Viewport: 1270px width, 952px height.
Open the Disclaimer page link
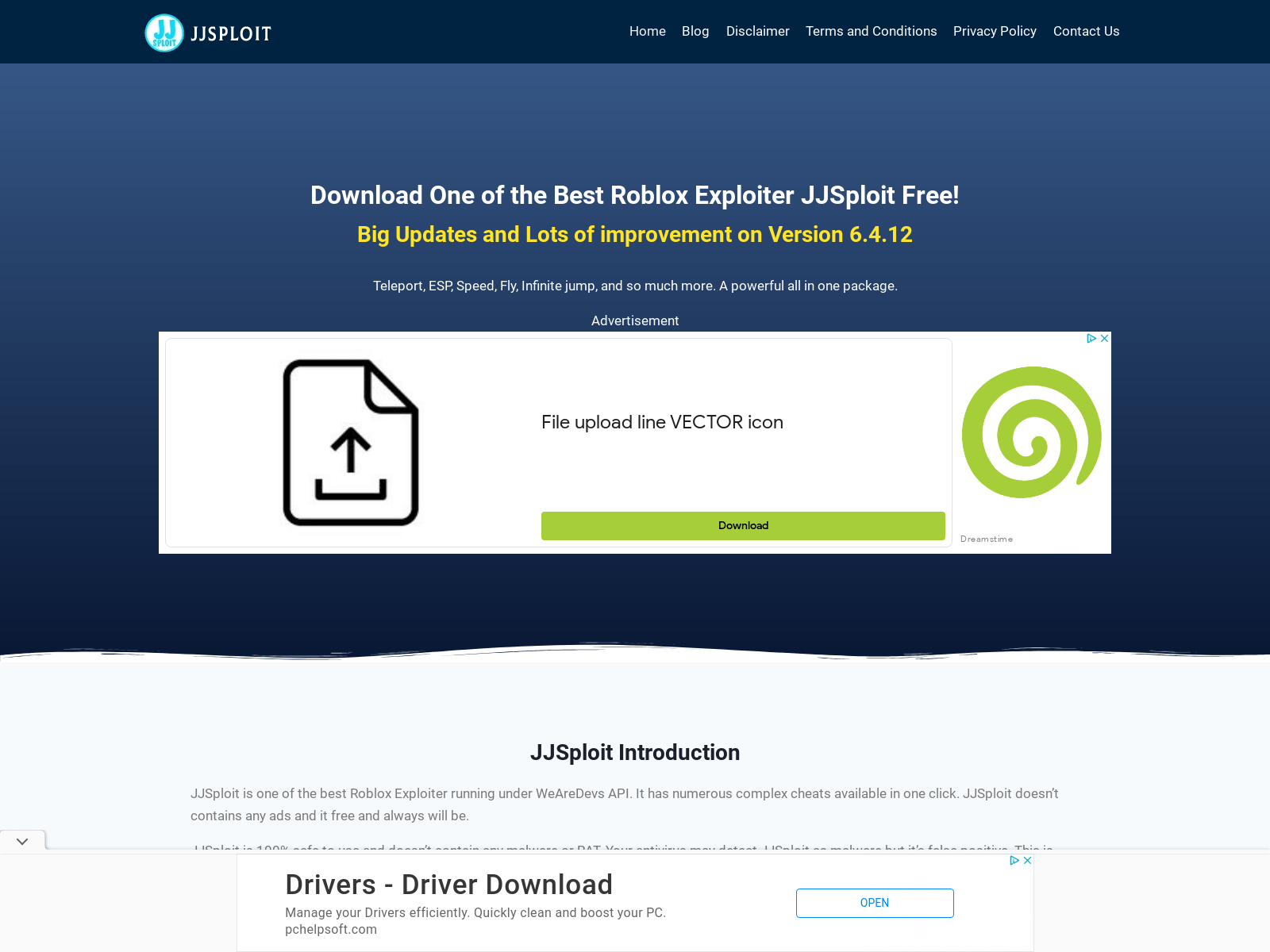[758, 31]
